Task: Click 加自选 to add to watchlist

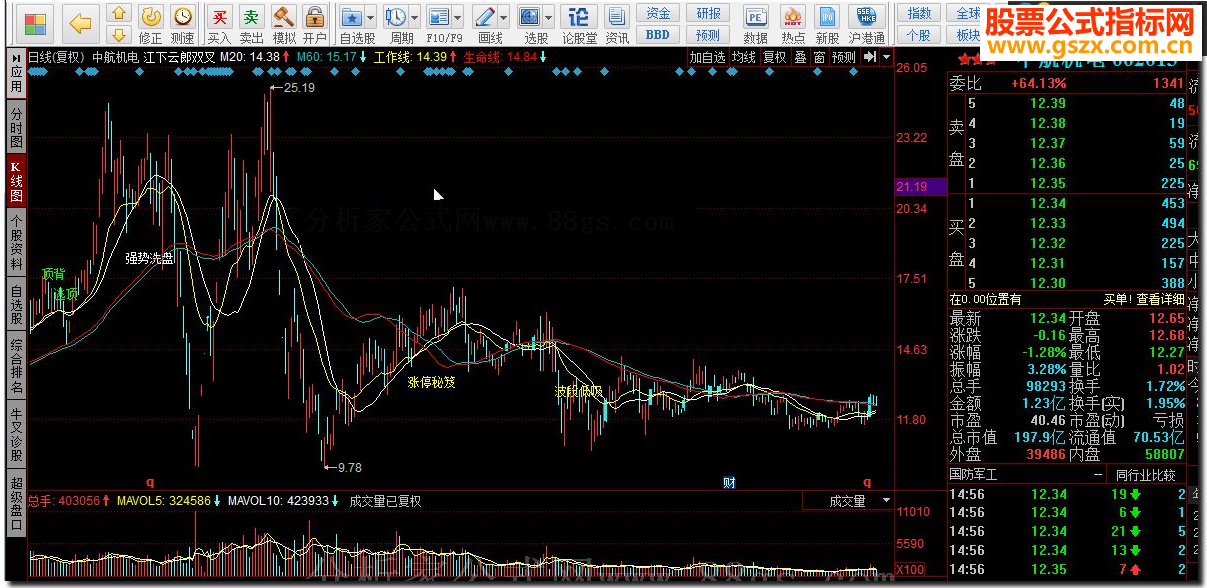Action: click(707, 57)
